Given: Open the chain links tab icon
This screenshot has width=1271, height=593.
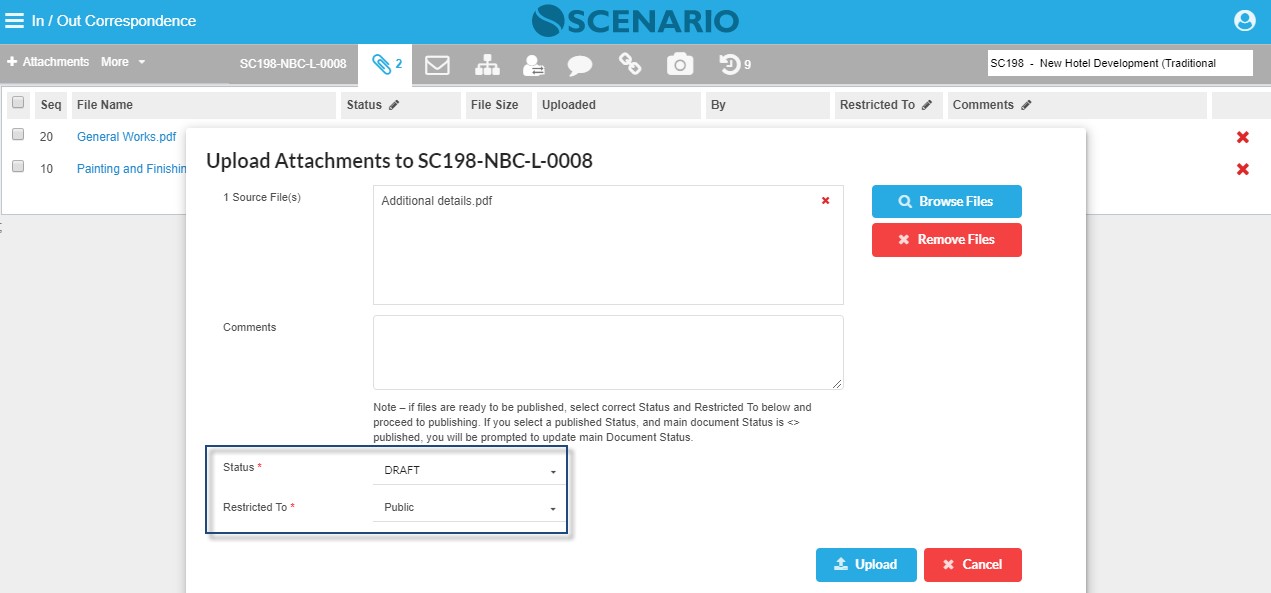Looking at the screenshot, I should point(630,65).
